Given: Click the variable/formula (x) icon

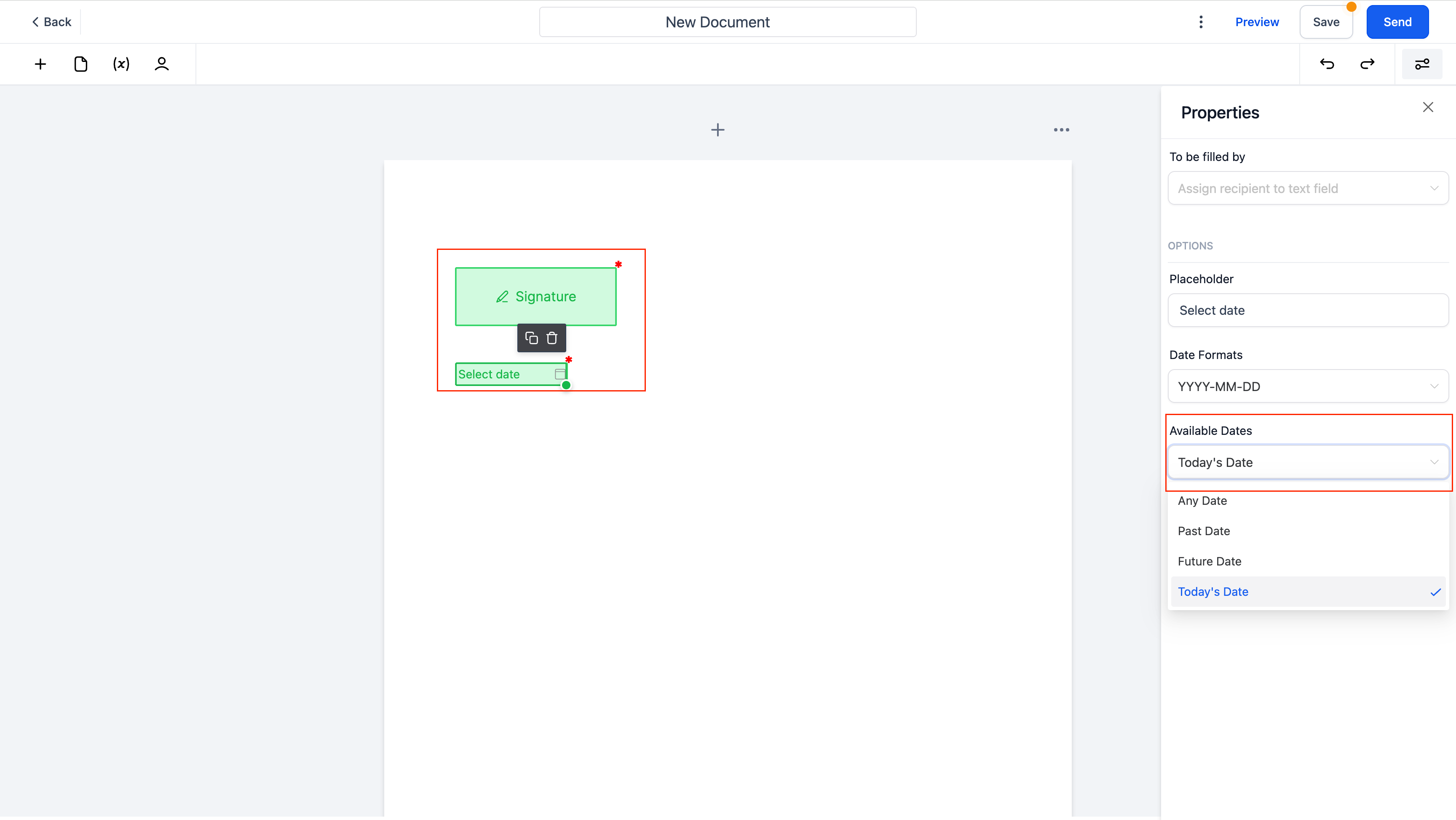Looking at the screenshot, I should click(120, 64).
